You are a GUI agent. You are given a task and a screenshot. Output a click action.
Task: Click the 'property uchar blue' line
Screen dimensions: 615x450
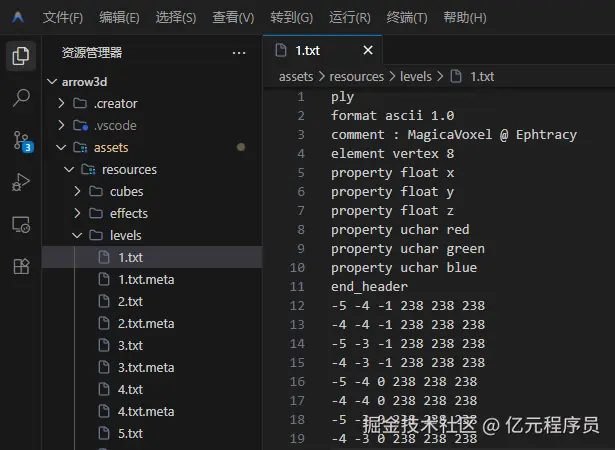(404, 268)
